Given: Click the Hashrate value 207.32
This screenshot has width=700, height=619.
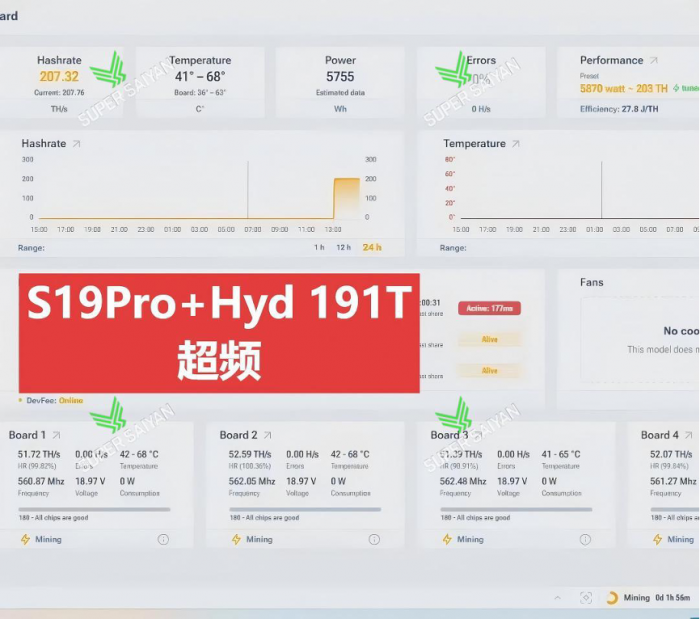Looking at the screenshot, I should (x=59, y=76).
